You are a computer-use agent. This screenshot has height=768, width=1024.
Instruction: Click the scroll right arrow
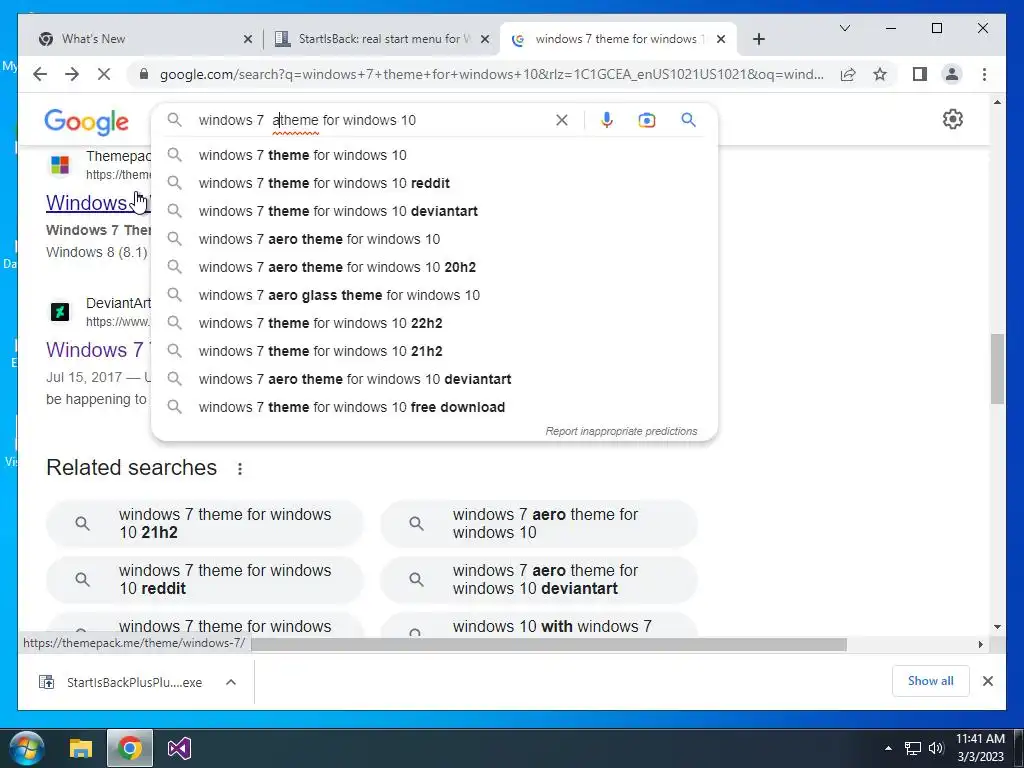coord(980,645)
